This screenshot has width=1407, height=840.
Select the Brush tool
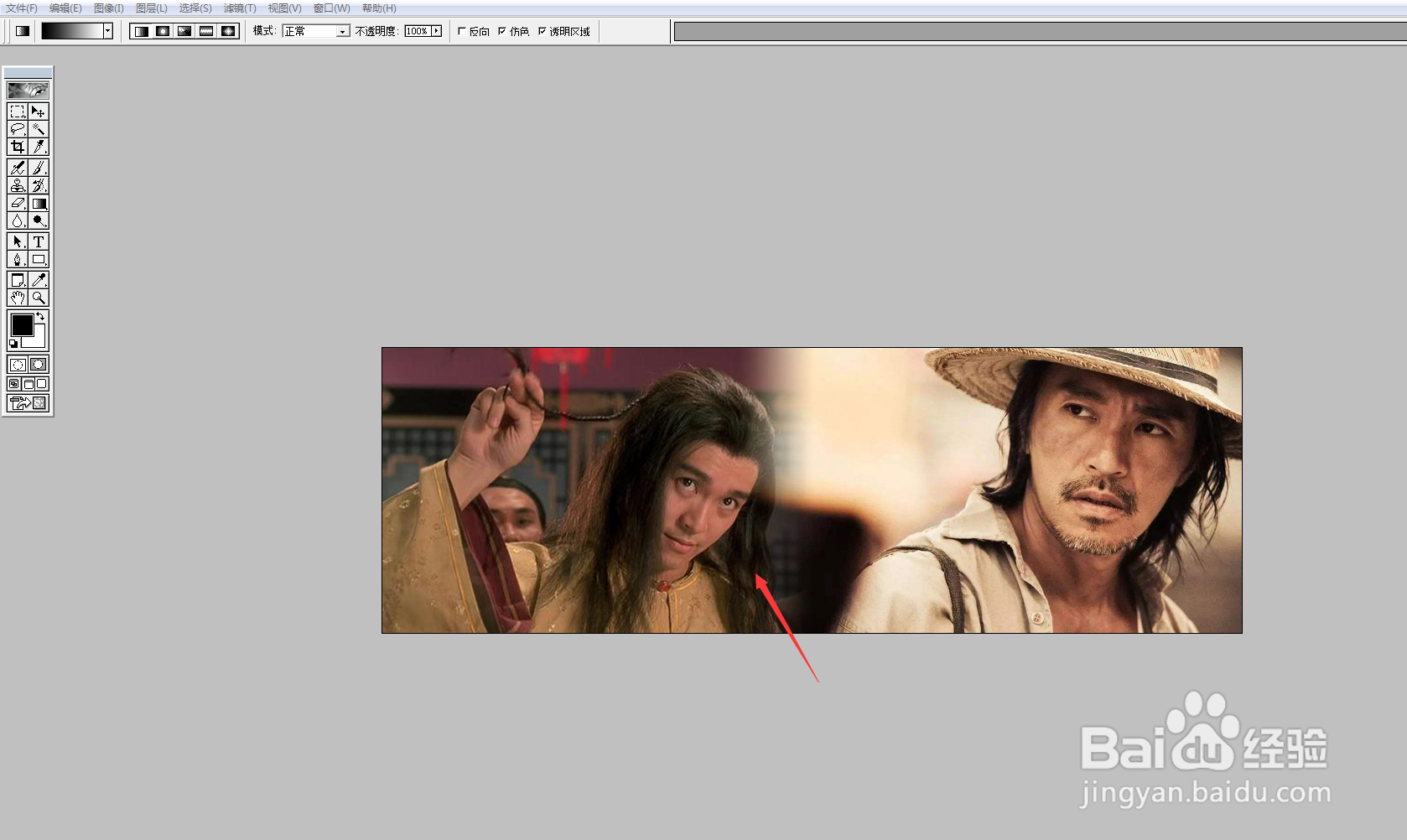pos(39,168)
